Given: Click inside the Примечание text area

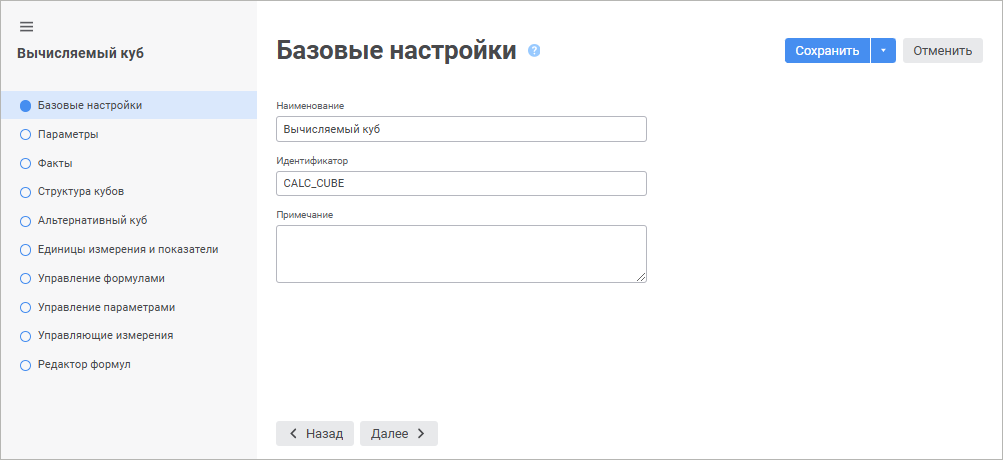Looking at the screenshot, I should pos(461,253).
